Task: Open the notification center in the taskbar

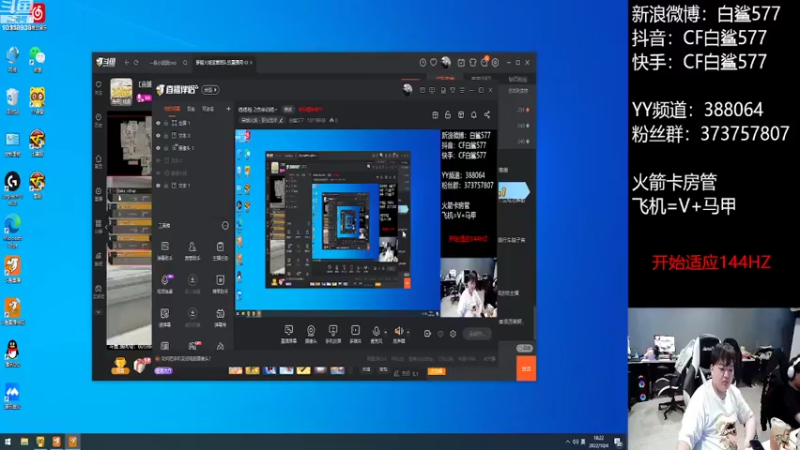Action: point(618,442)
